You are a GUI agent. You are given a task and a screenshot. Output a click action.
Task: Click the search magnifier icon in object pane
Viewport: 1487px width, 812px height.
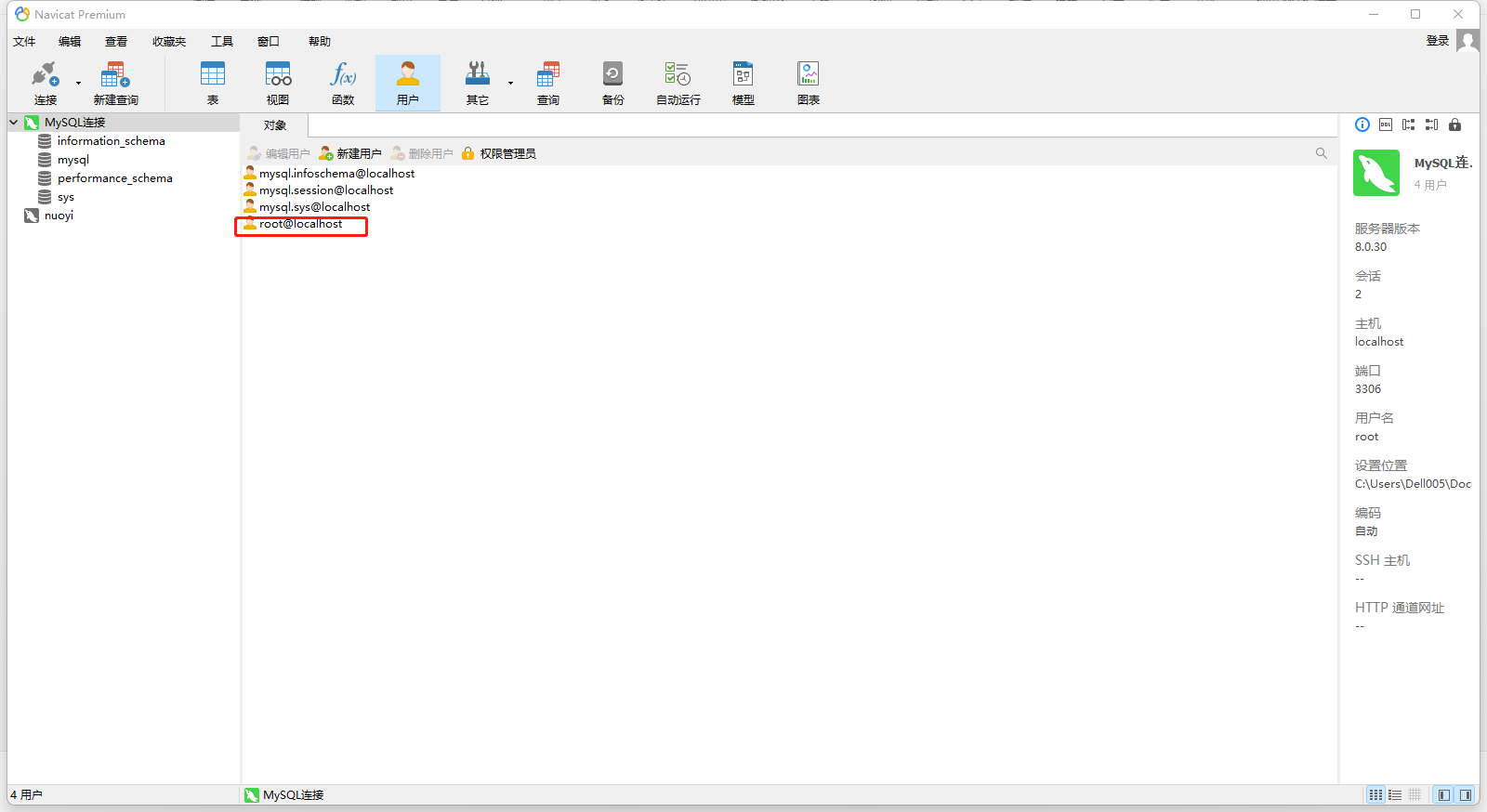pyautogui.click(x=1321, y=153)
